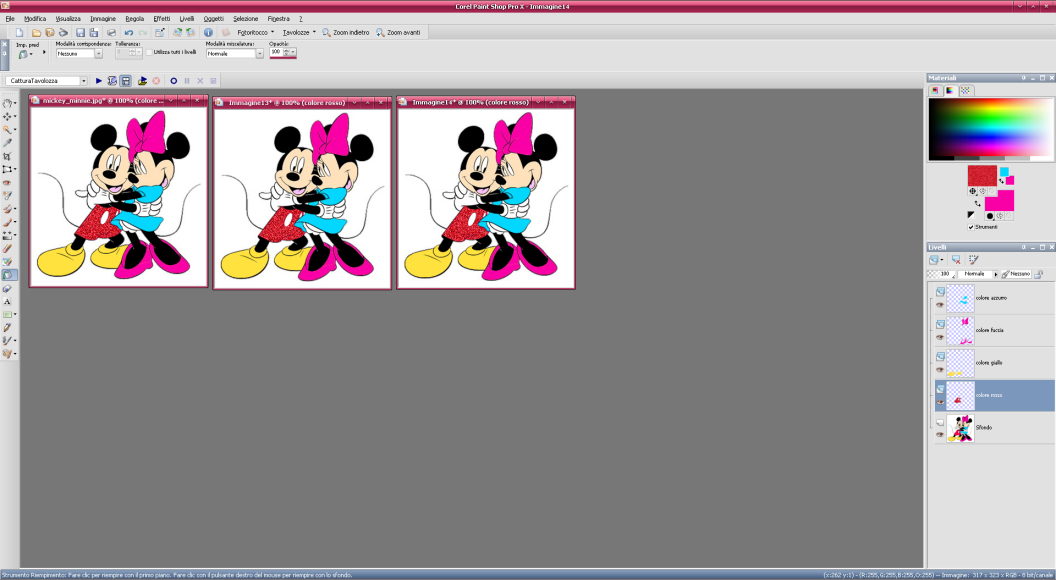
Task: Run the selected script with play button
Action: tap(98, 81)
